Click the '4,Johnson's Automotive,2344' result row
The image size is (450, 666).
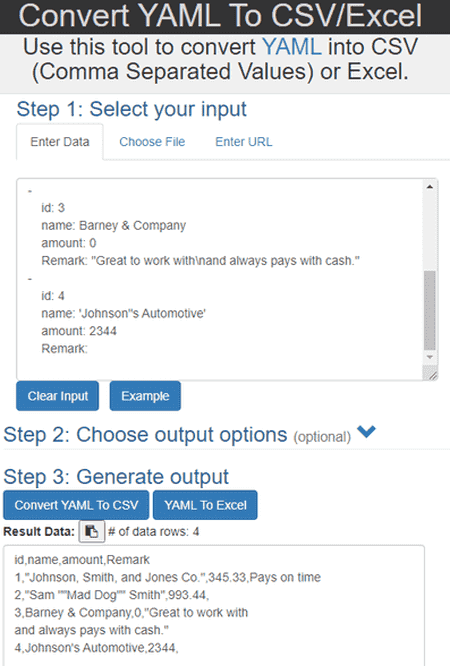click(x=96, y=648)
